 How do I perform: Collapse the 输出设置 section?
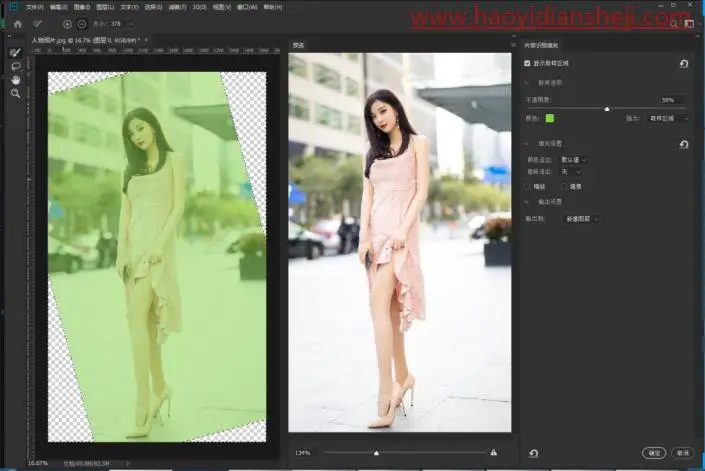point(527,202)
